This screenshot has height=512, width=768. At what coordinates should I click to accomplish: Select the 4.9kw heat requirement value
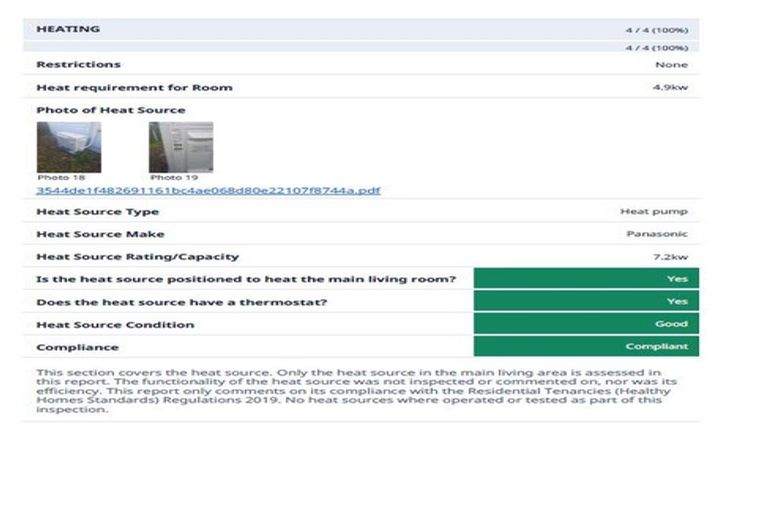tap(670, 87)
